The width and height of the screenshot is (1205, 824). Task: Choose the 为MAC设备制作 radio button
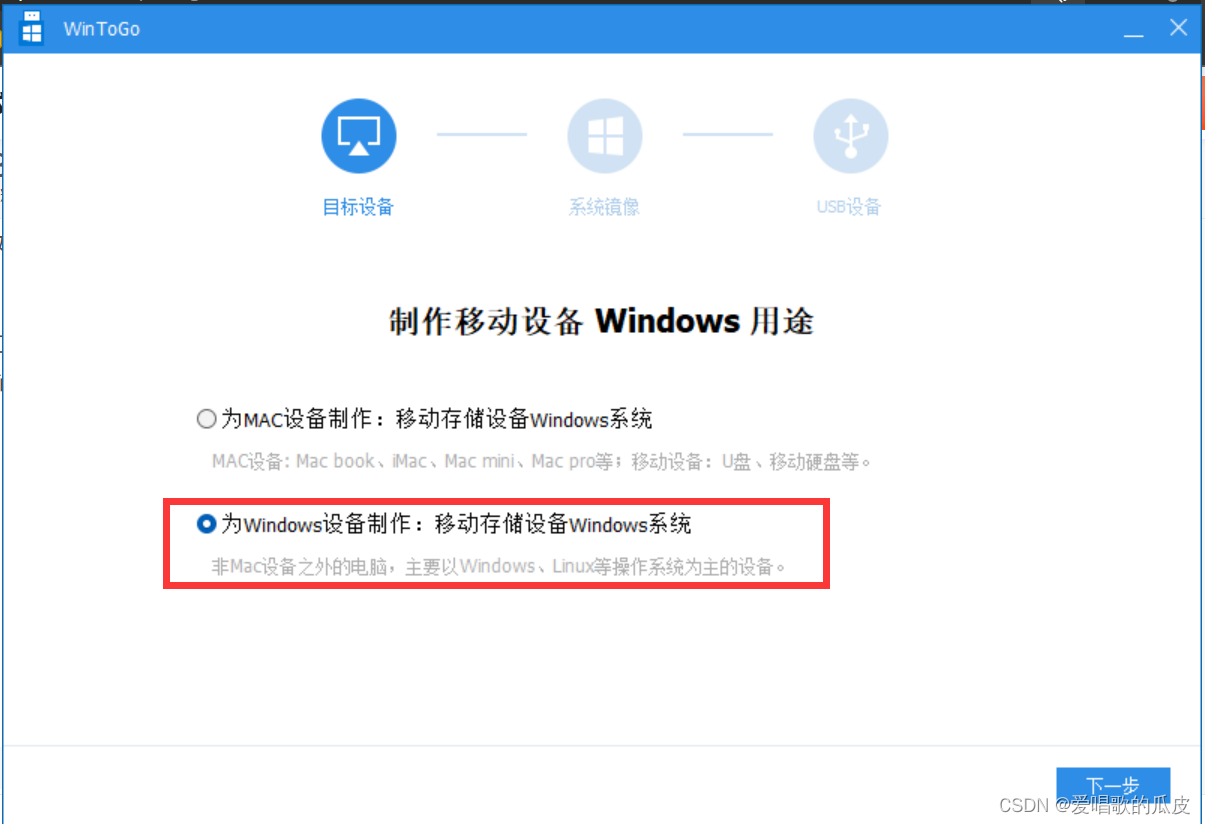tap(206, 419)
